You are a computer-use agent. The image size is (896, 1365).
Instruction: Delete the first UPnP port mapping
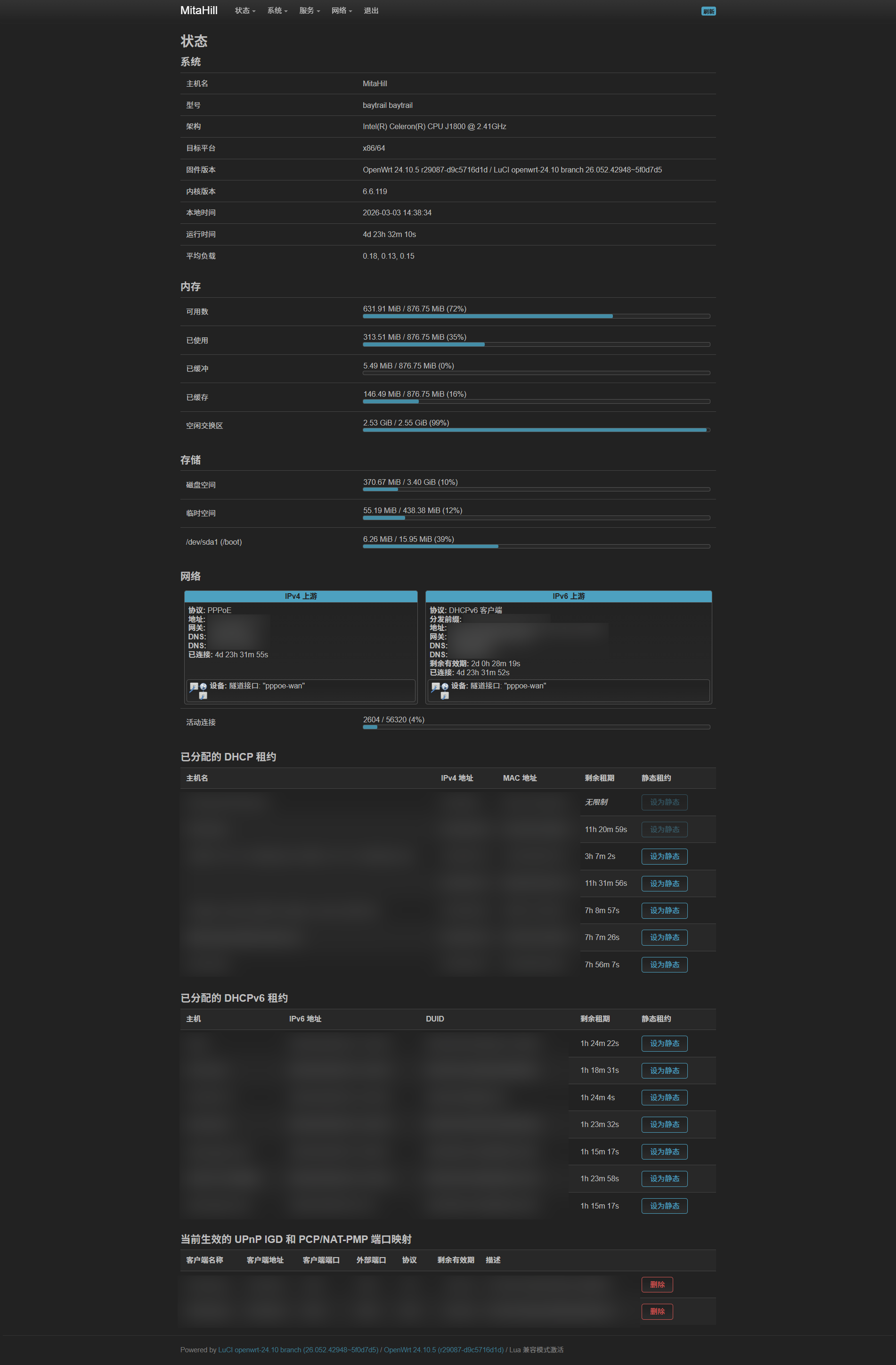656,1285
